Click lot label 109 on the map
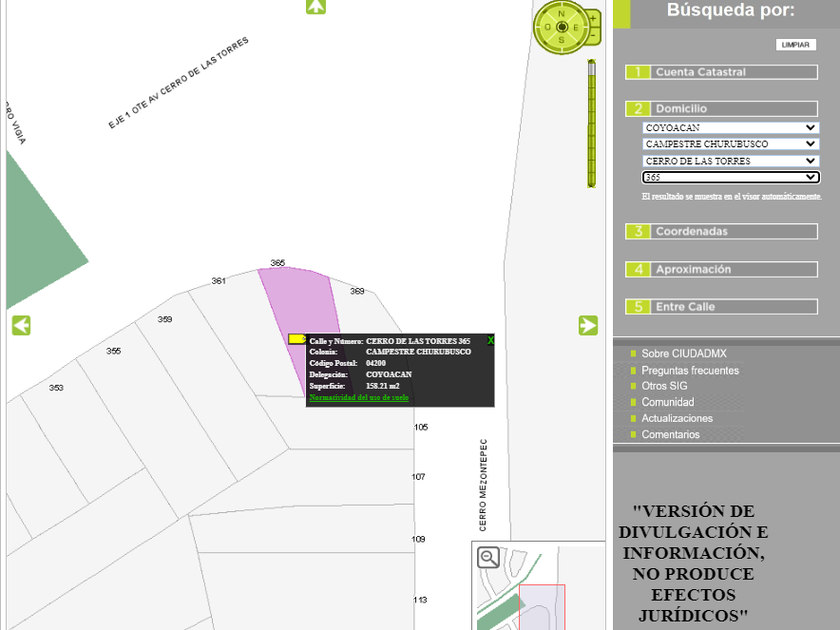Screen dimensions: 840x630 coord(418,539)
